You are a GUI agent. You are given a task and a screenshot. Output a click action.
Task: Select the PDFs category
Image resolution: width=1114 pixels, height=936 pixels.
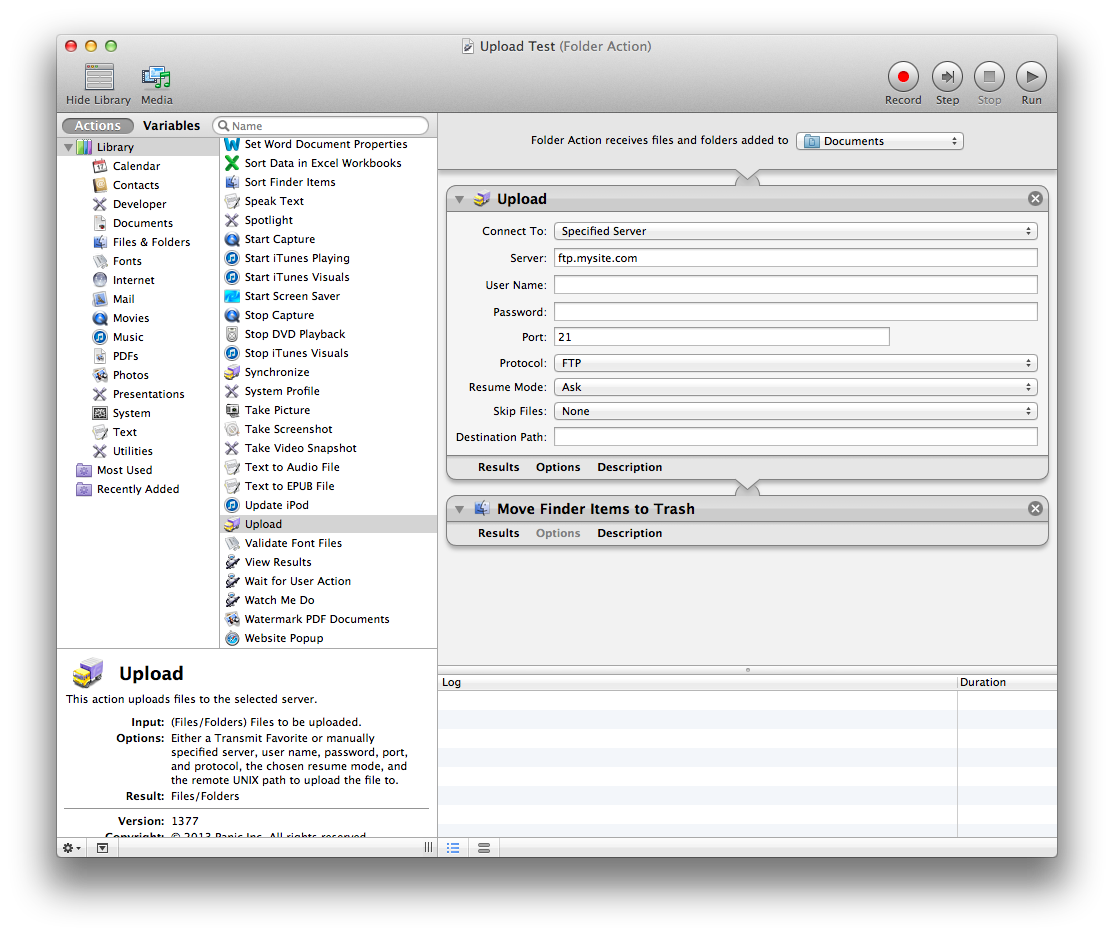pos(126,357)
